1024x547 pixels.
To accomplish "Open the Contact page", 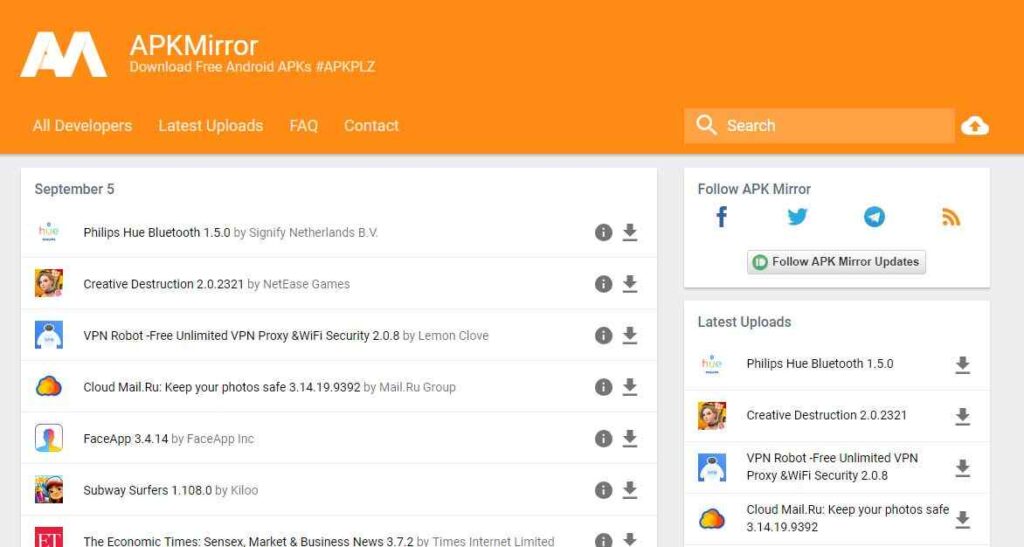I will (371, 125).
